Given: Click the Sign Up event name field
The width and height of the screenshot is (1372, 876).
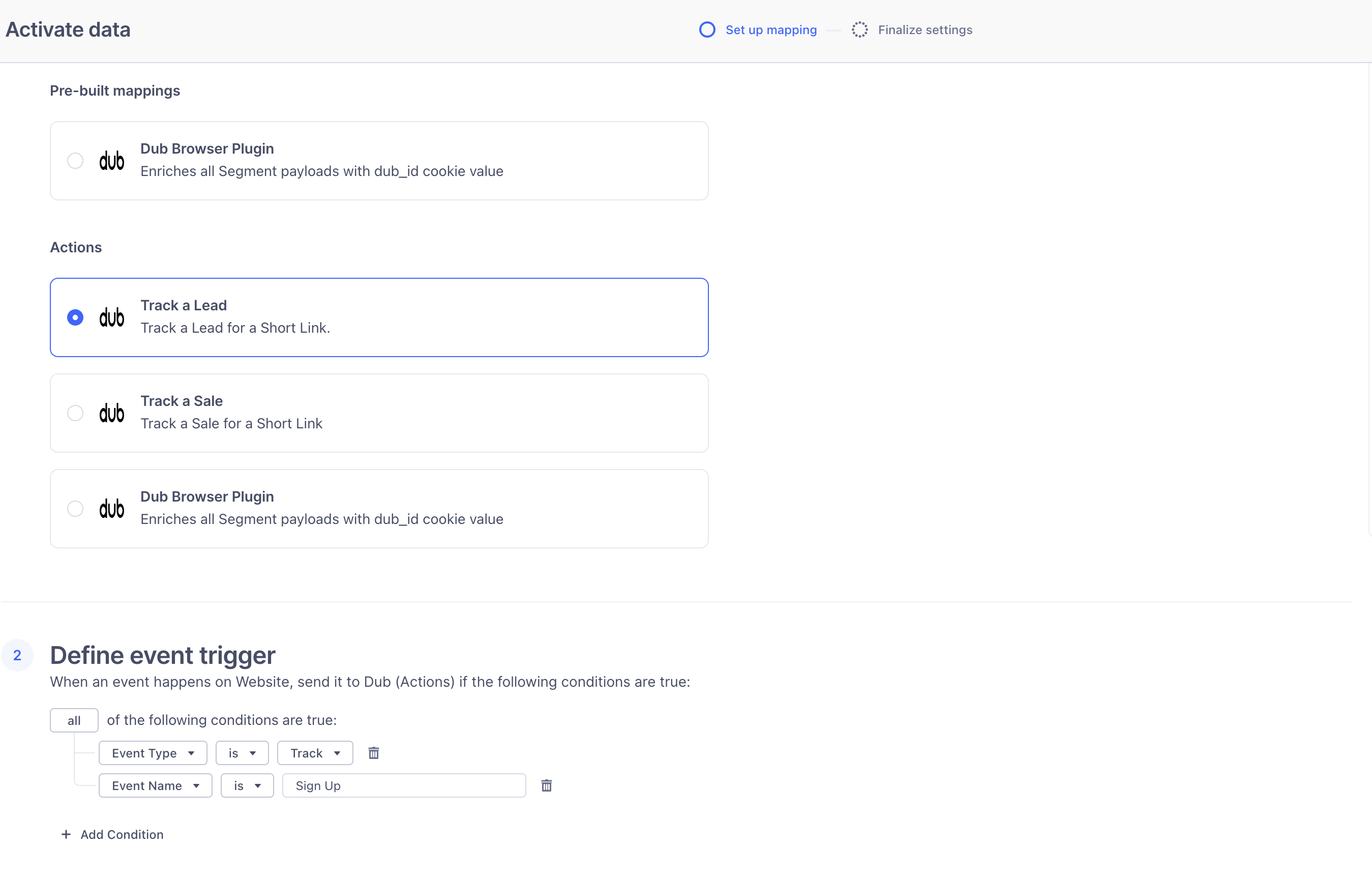Looking at the screenshot, I should click(403, 785).
